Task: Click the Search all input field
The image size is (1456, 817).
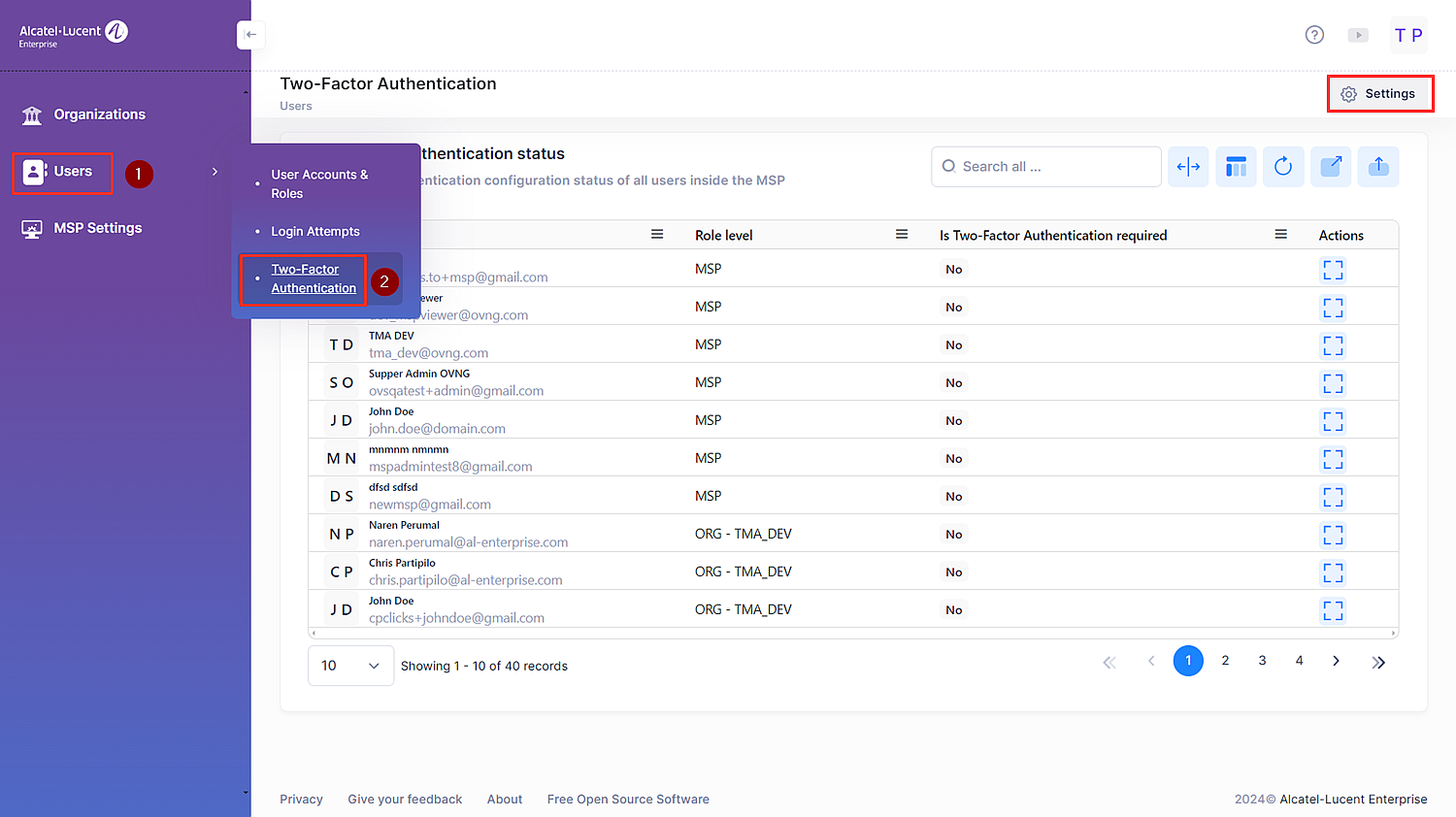Action: (1053, 167)
